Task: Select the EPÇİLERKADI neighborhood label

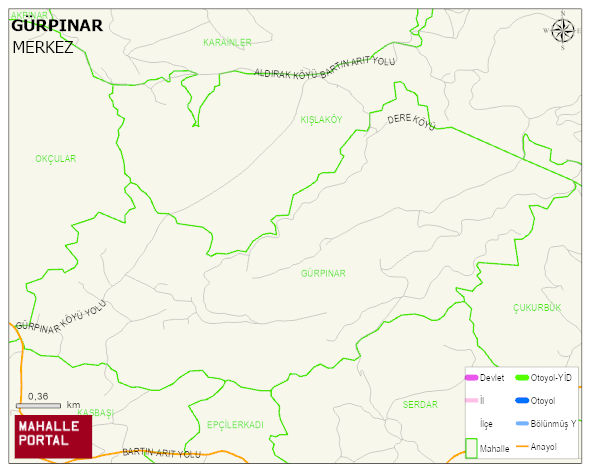Action: coord(235,425)
